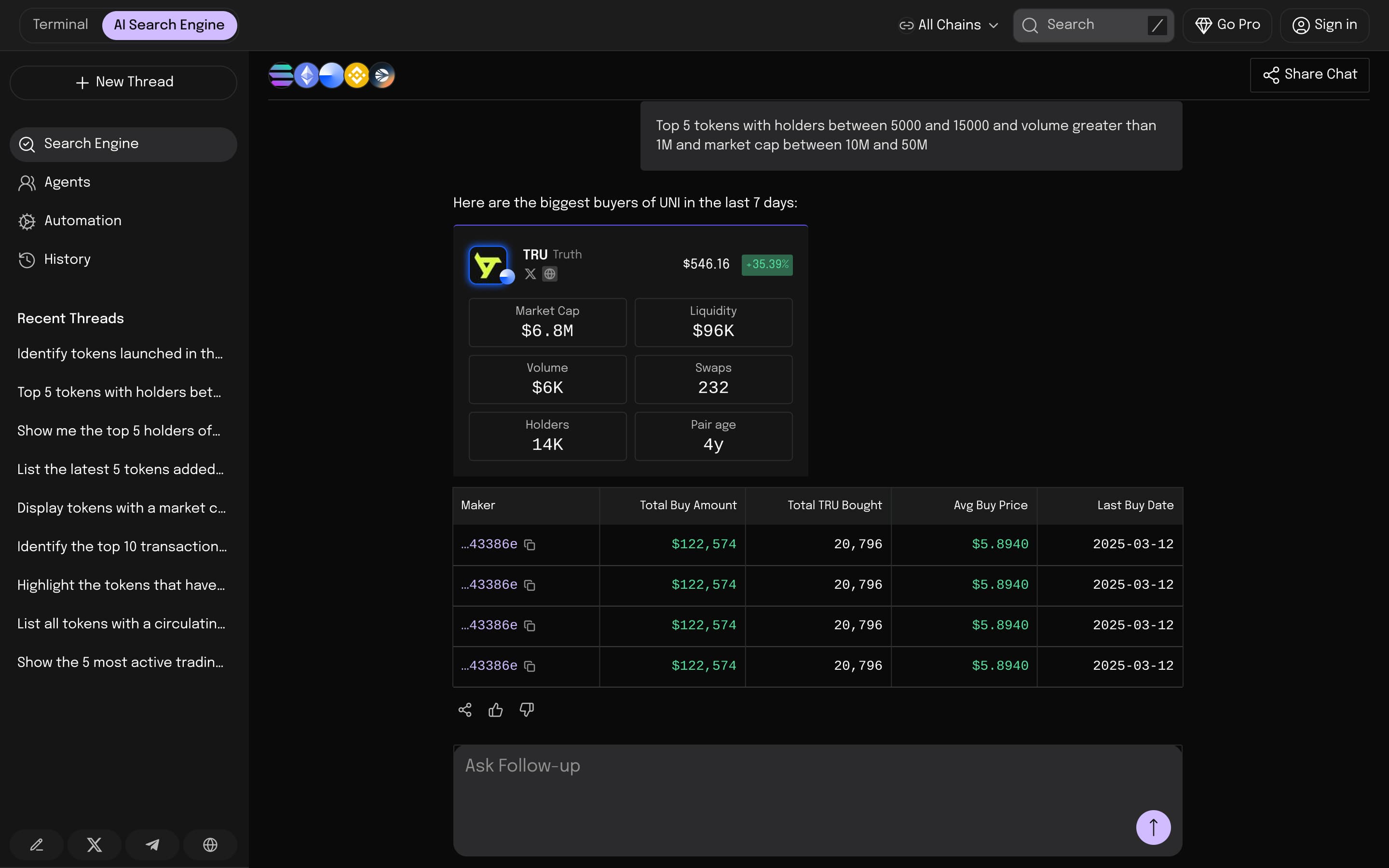Select the Base chain icon
Viewport: 1389px width, 868px height.
(331, 75)
